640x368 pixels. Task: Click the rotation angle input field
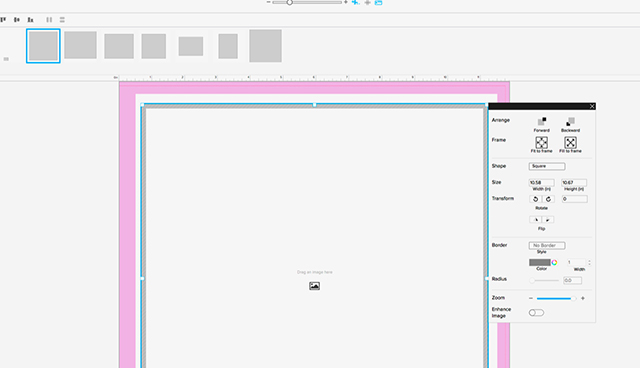coord(575,199)
